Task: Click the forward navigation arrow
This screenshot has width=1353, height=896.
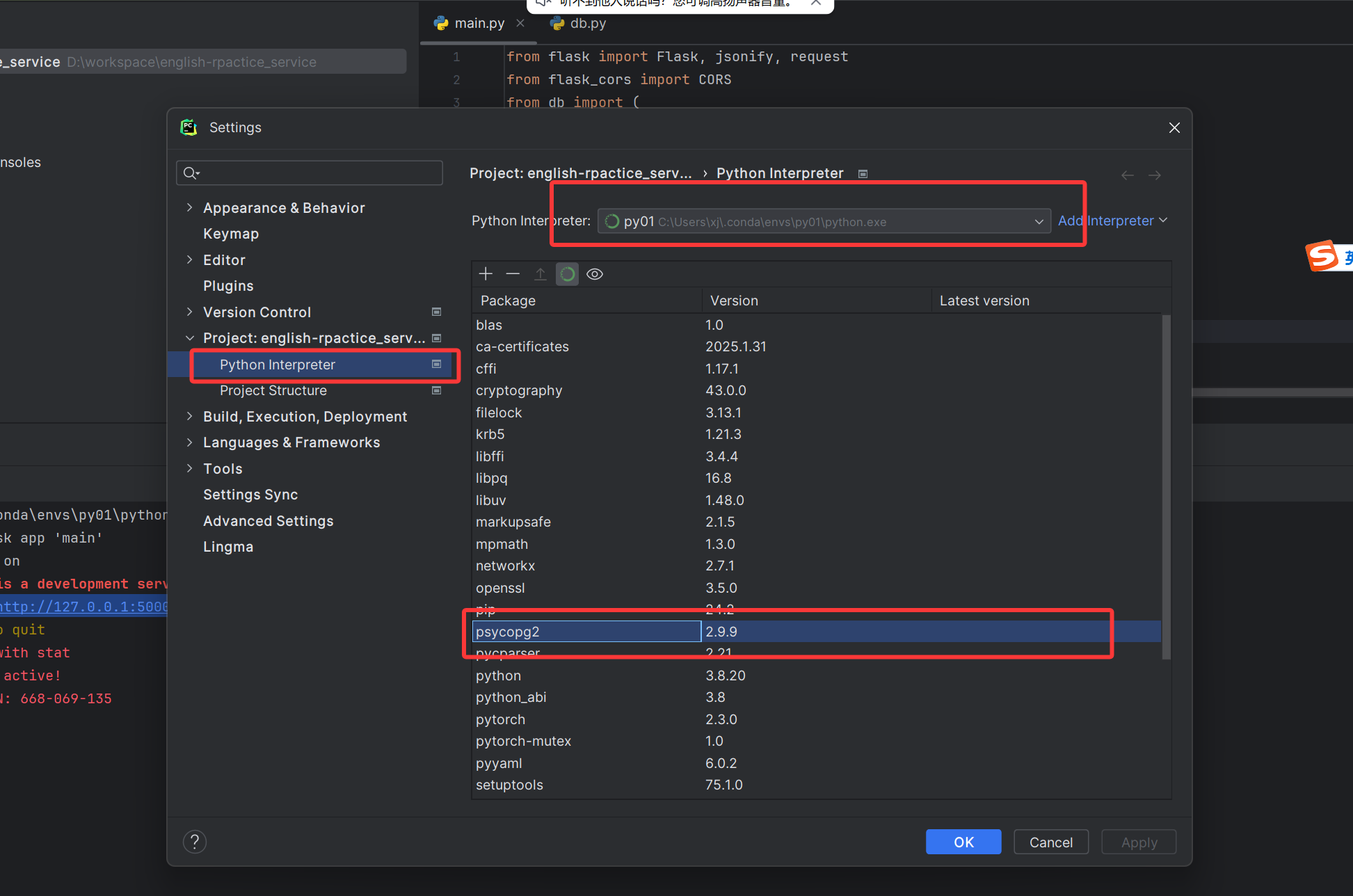Action: [x=1155, y=175]
